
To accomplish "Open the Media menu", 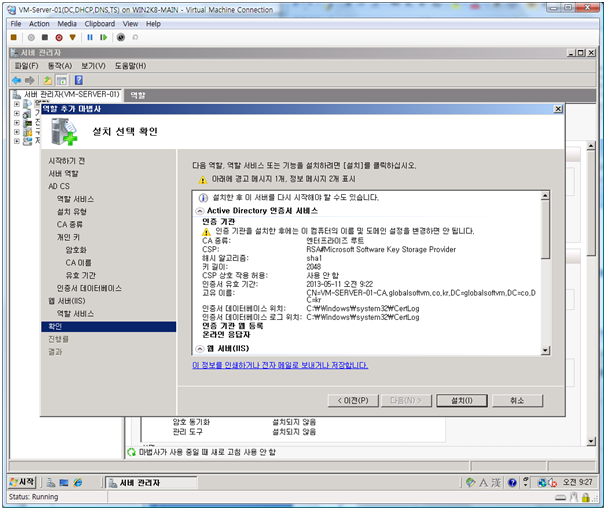I will pyautogui.click(x=67, y=24).
